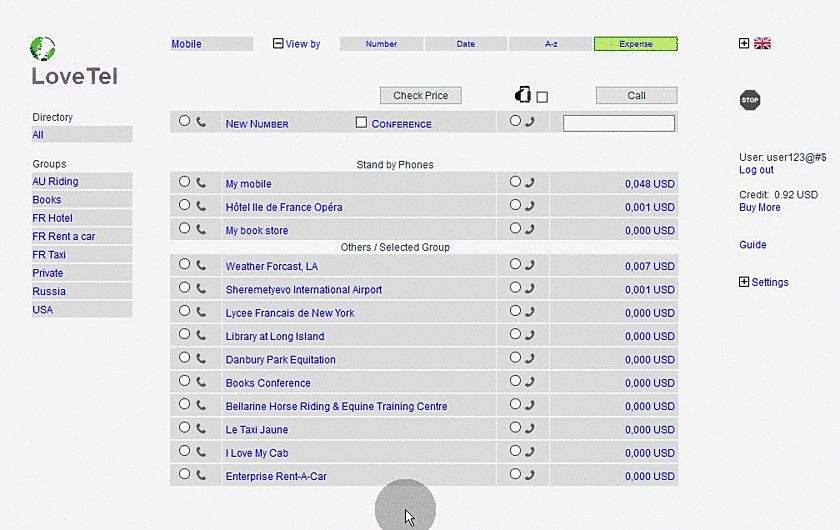The image size is (840, 530).
Task: Click the left phone icon for My mobile
Action: tap(201, 183)
